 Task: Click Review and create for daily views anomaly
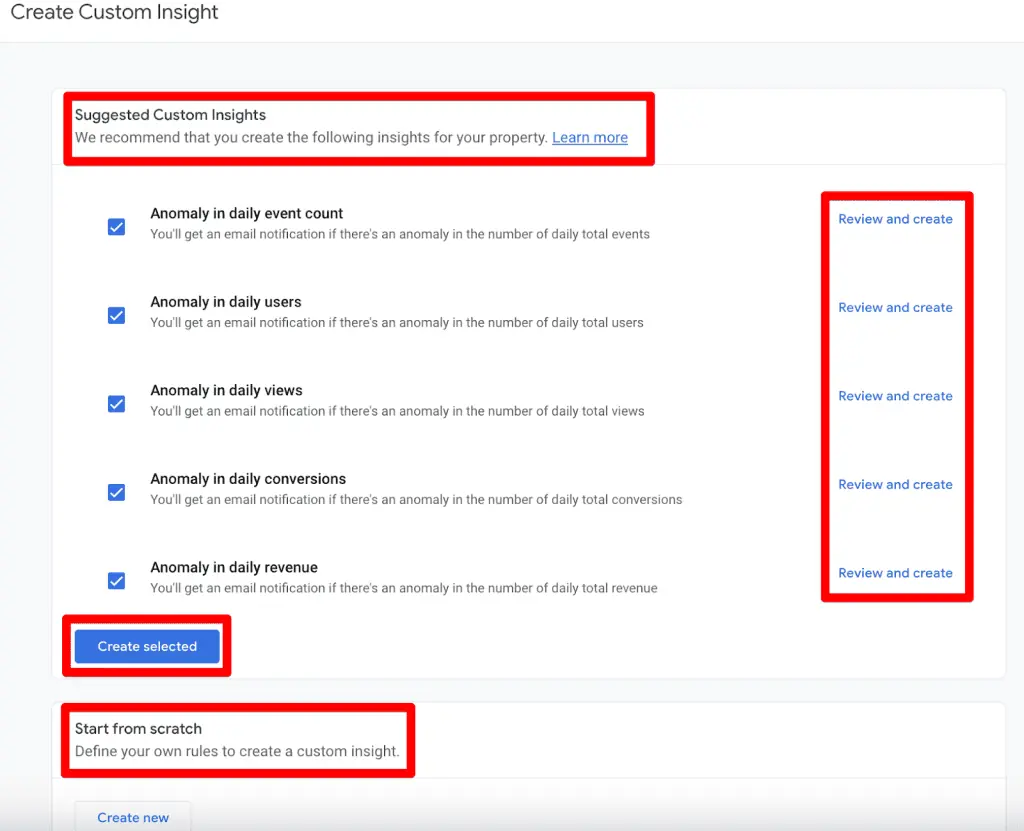895,396
